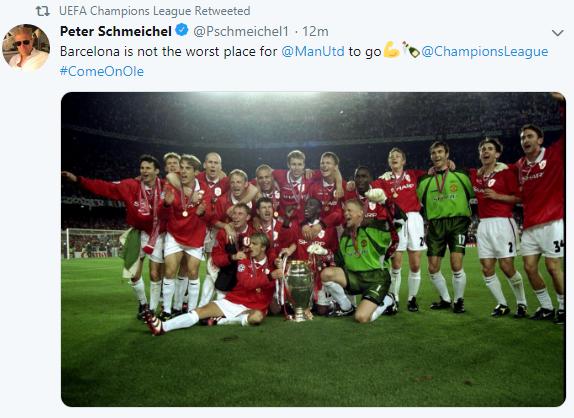This screenshot has height=418, width=574.
Task: Click the blue verified badge
Action: coord(182,30)
